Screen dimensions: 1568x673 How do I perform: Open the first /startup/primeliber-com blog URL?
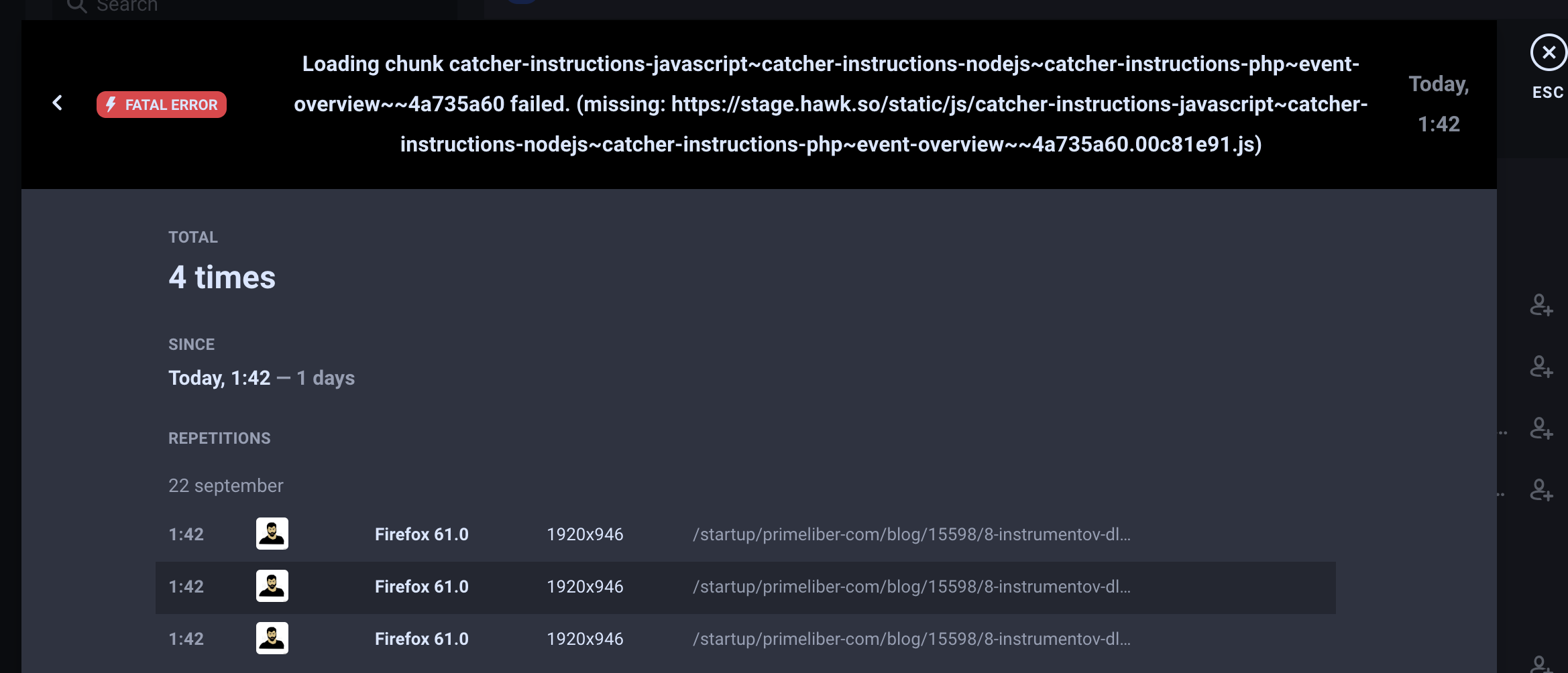coord(911,534)
